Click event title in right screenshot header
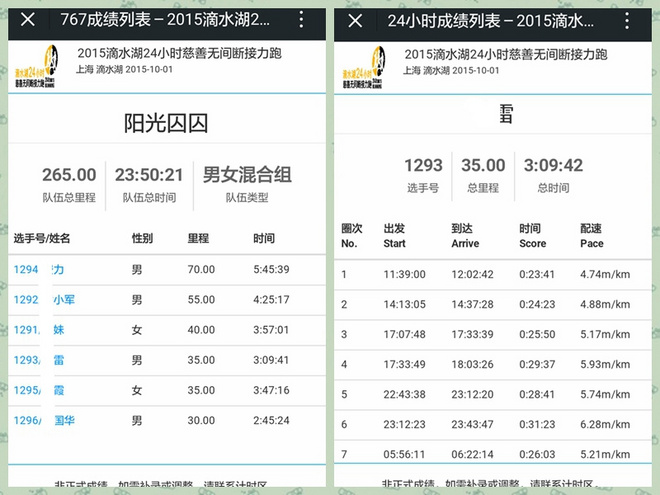This screenshot has height=495, width=660. [506, 54]
